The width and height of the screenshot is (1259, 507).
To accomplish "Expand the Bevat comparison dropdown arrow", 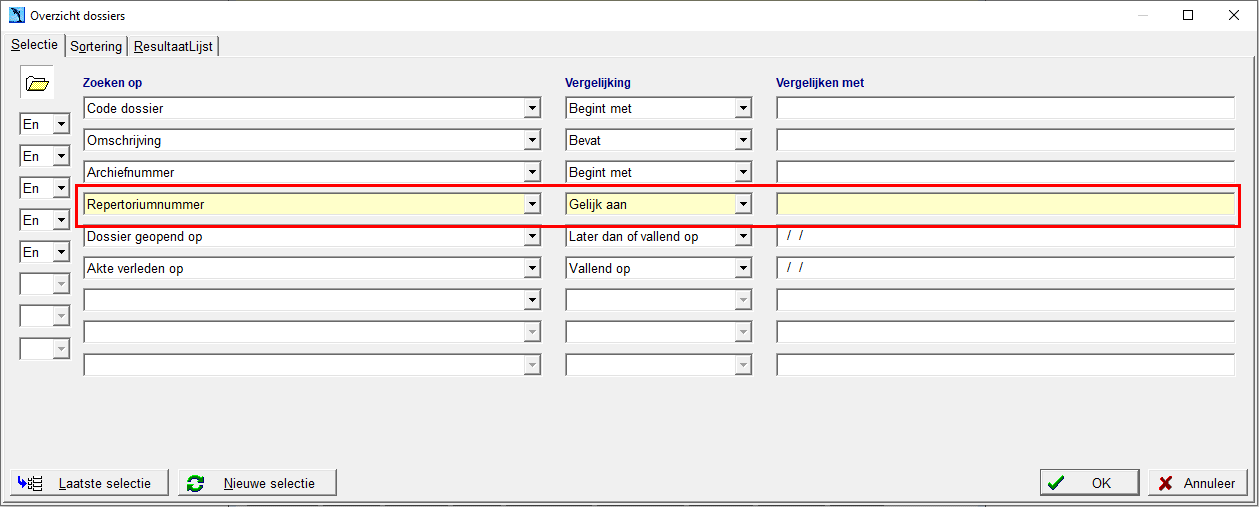I will pyautogui.click(x=743, y=140).
